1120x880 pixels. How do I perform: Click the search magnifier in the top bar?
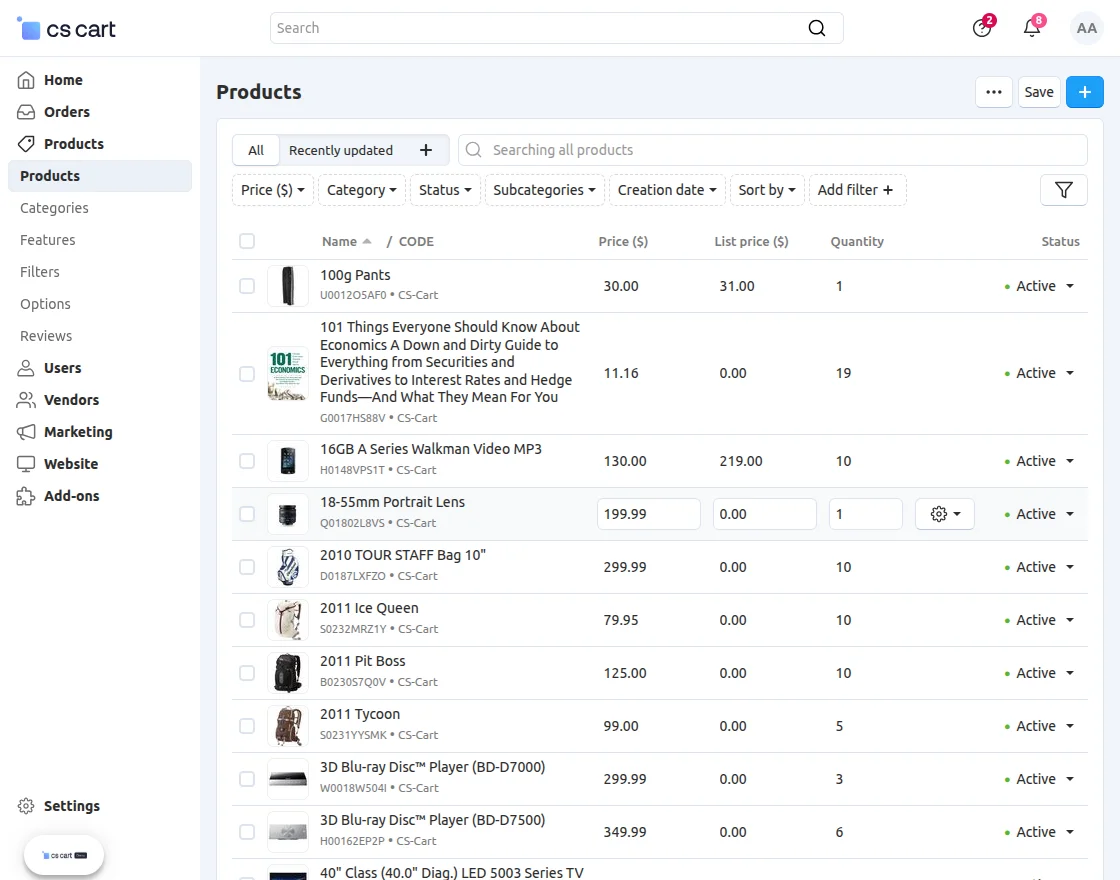click(x=816, y=28)
